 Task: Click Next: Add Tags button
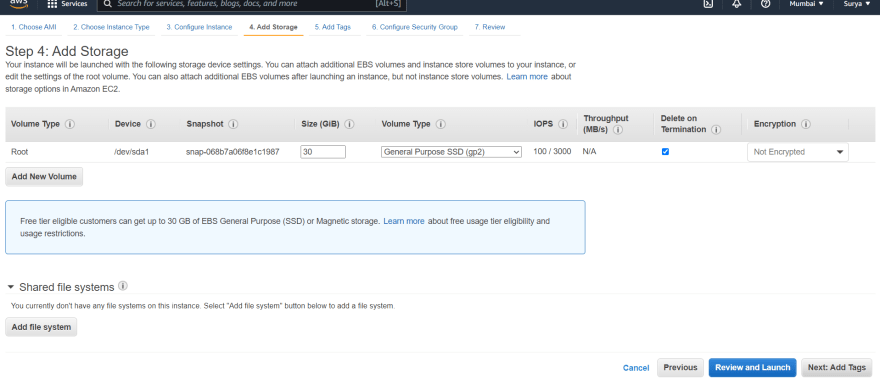(837, 367)
